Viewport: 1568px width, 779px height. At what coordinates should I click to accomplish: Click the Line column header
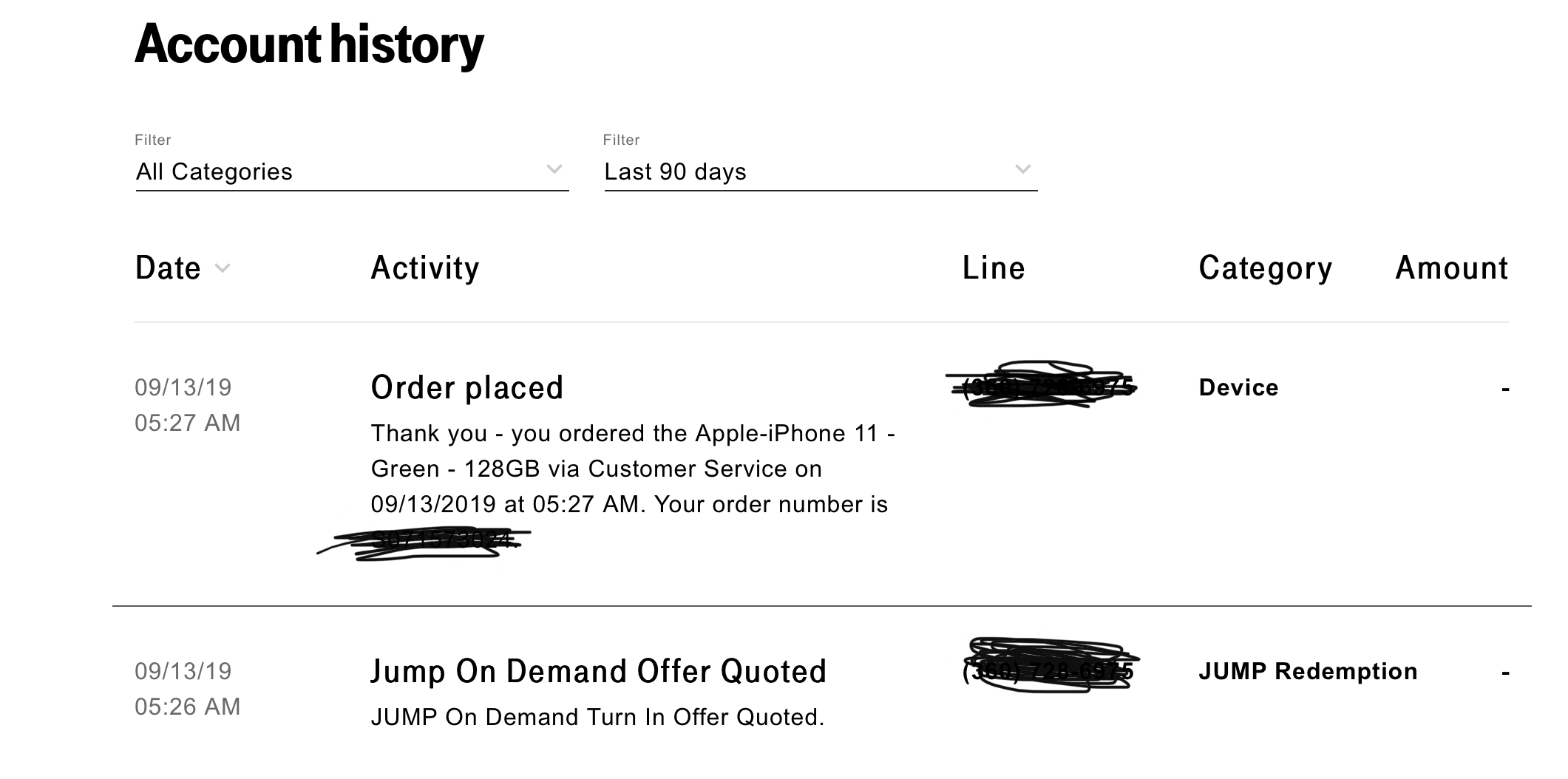coord(994,268)
